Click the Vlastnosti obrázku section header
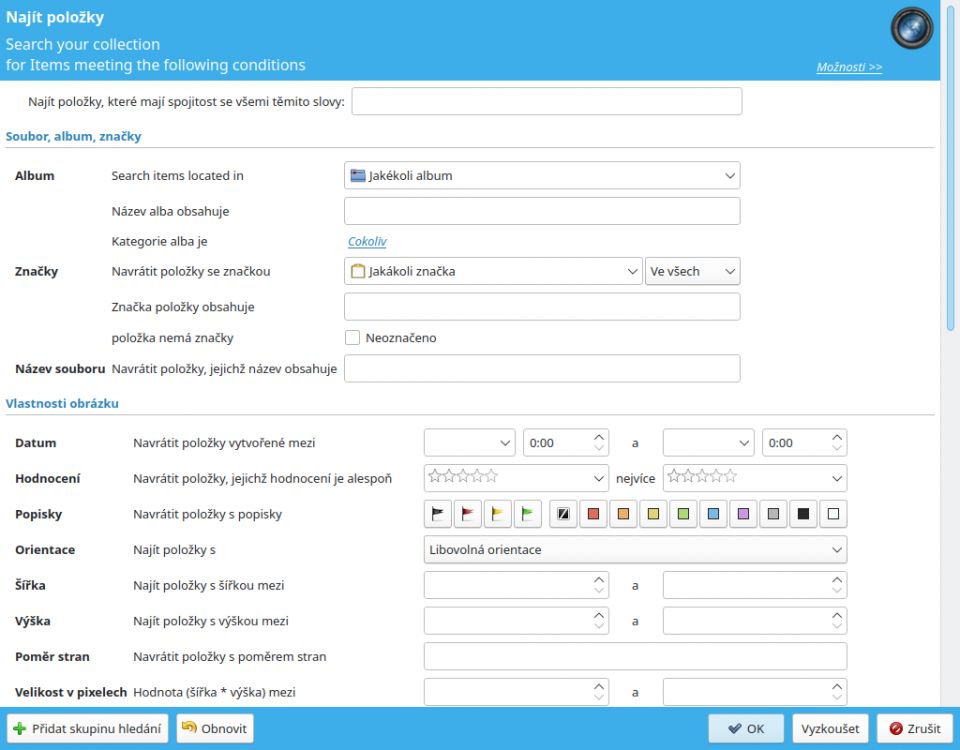Viewport: 960px width, 750px height. pos(62,403)
